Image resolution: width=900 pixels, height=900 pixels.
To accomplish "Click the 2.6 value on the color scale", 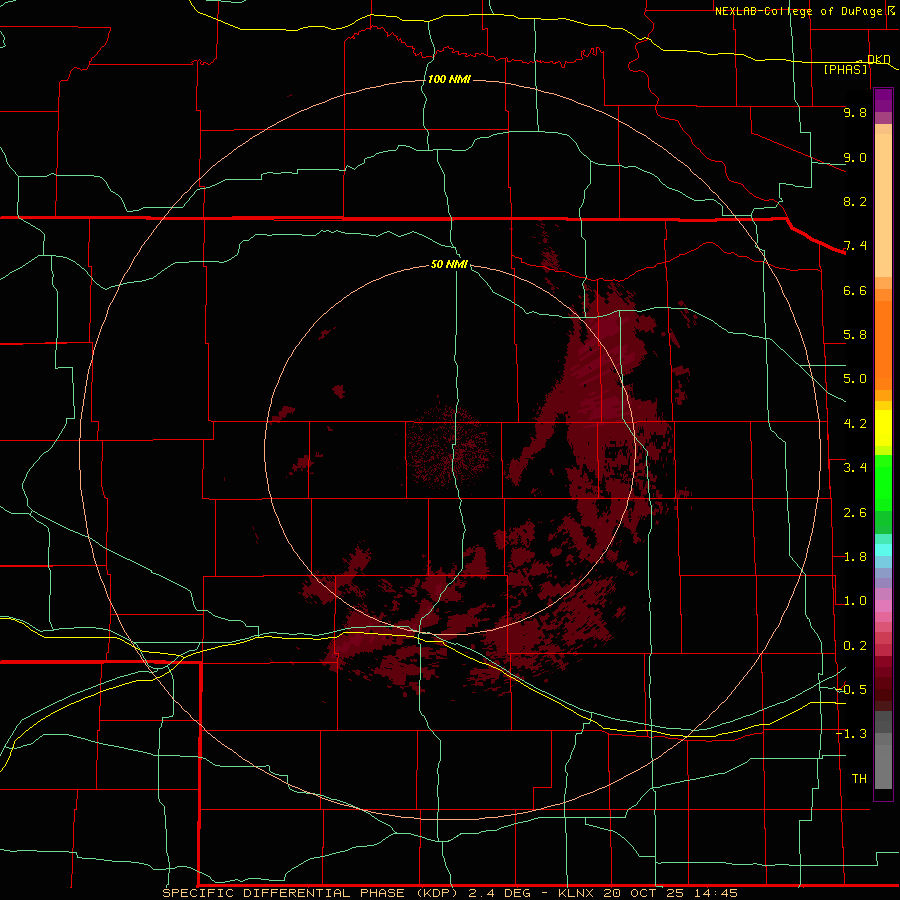I will (855, 513).
